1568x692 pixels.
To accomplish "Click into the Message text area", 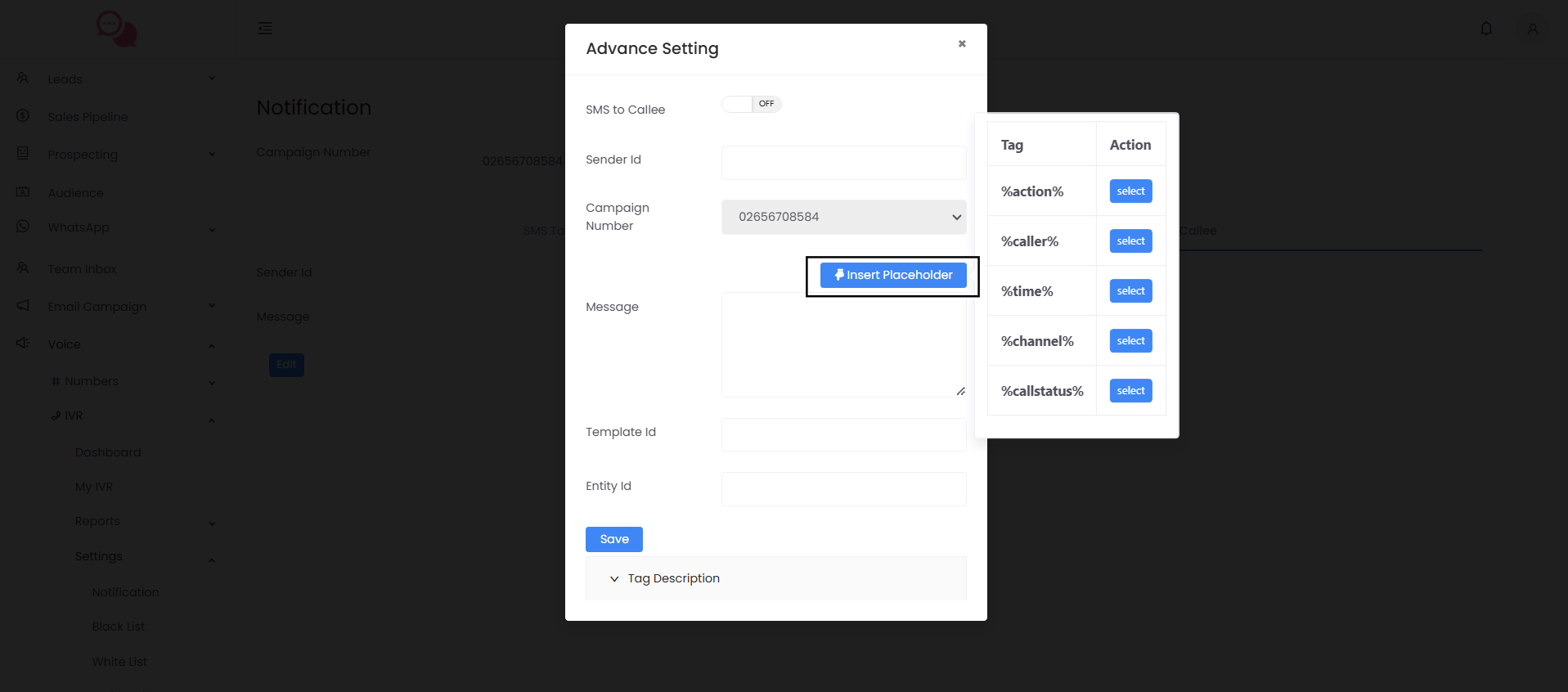I will [843, 344].
